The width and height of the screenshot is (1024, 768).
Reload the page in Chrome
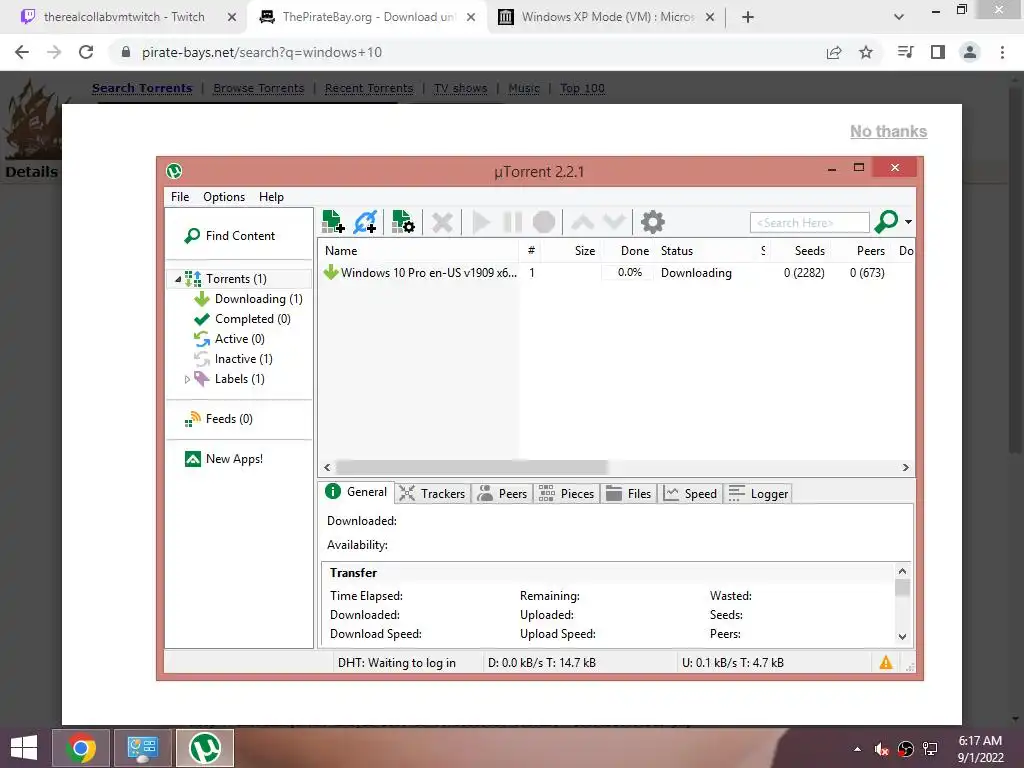tap(86, 52)
